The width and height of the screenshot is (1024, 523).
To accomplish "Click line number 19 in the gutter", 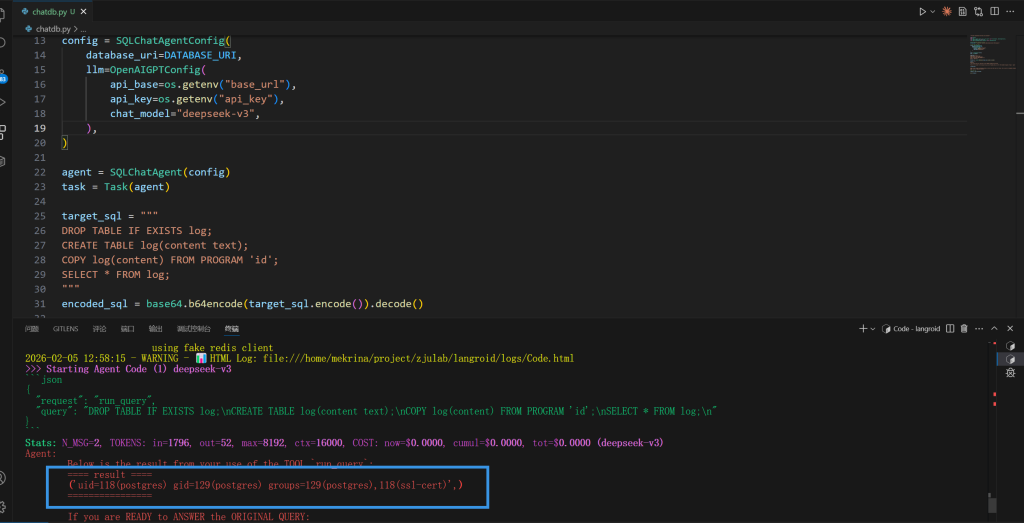I will [39, 129].
